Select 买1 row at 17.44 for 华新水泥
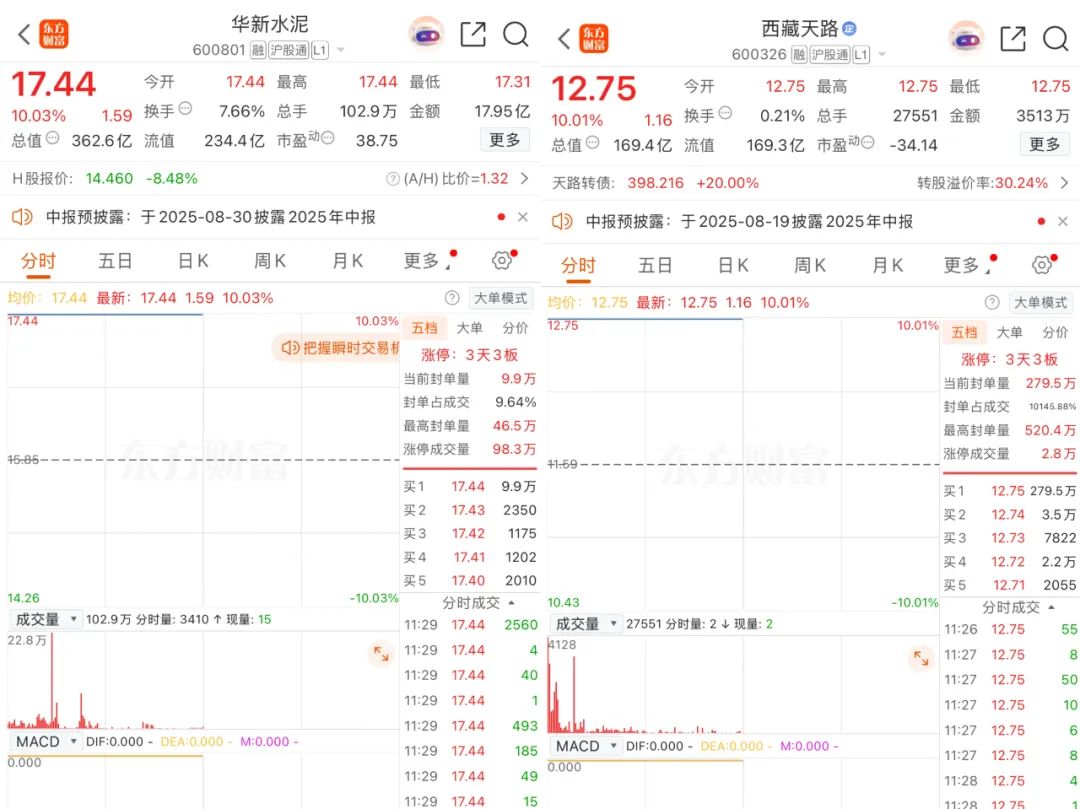Viewport: 1080px width, 809px height. 470,487
